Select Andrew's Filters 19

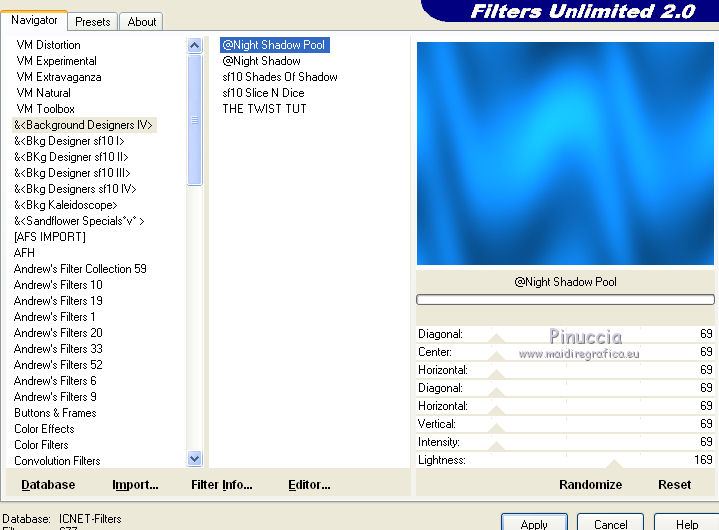click(x=58, y=301)
